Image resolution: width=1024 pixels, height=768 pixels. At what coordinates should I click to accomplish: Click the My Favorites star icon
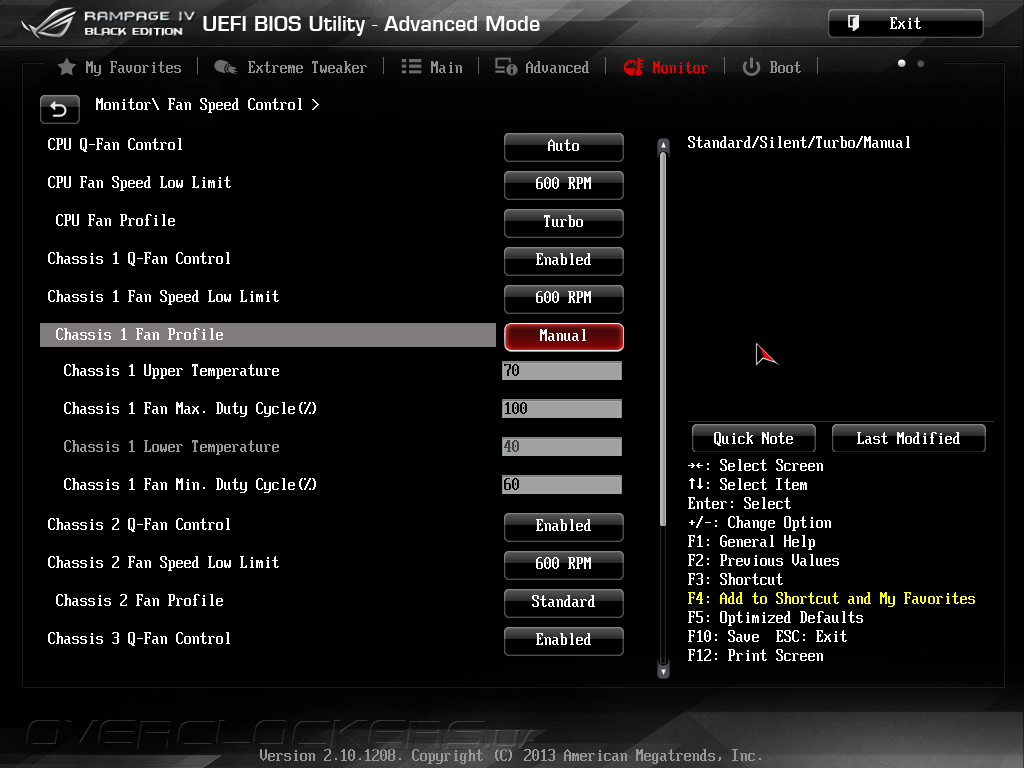(x=67, y=67)
